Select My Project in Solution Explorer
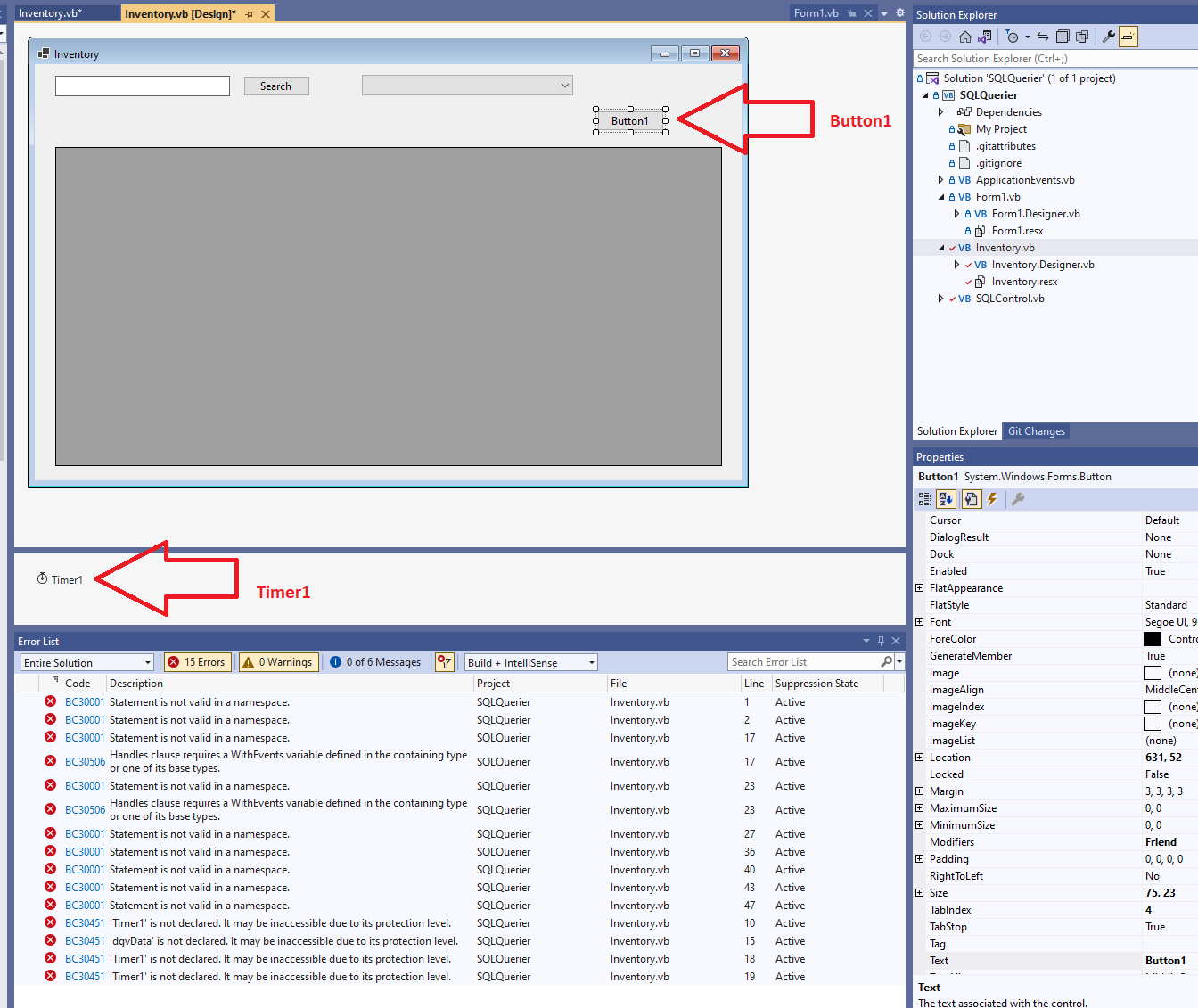The image size is (1198, 1008). click(x=1001, y=129)
